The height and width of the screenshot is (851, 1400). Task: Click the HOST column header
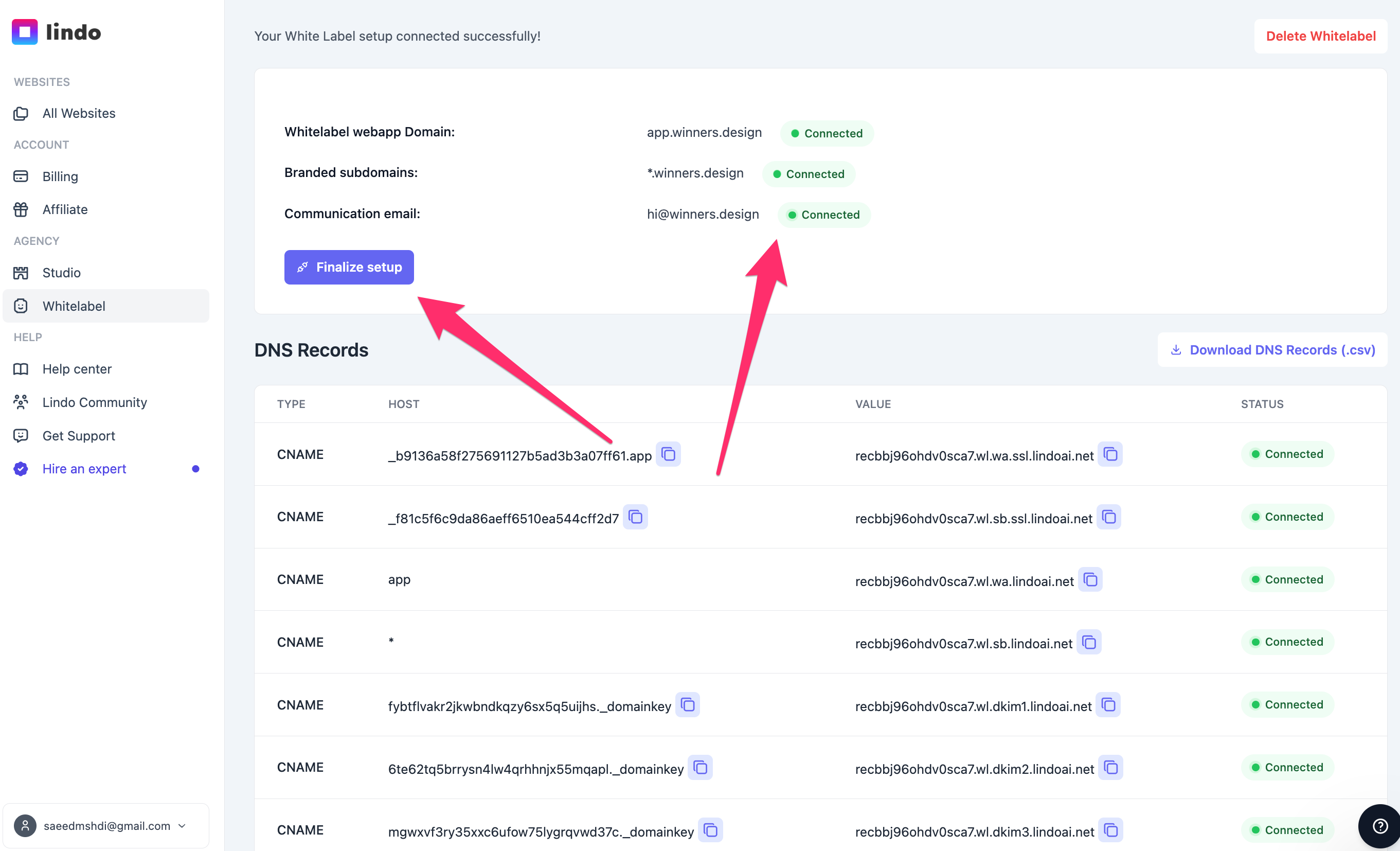(x=404, y=404)
